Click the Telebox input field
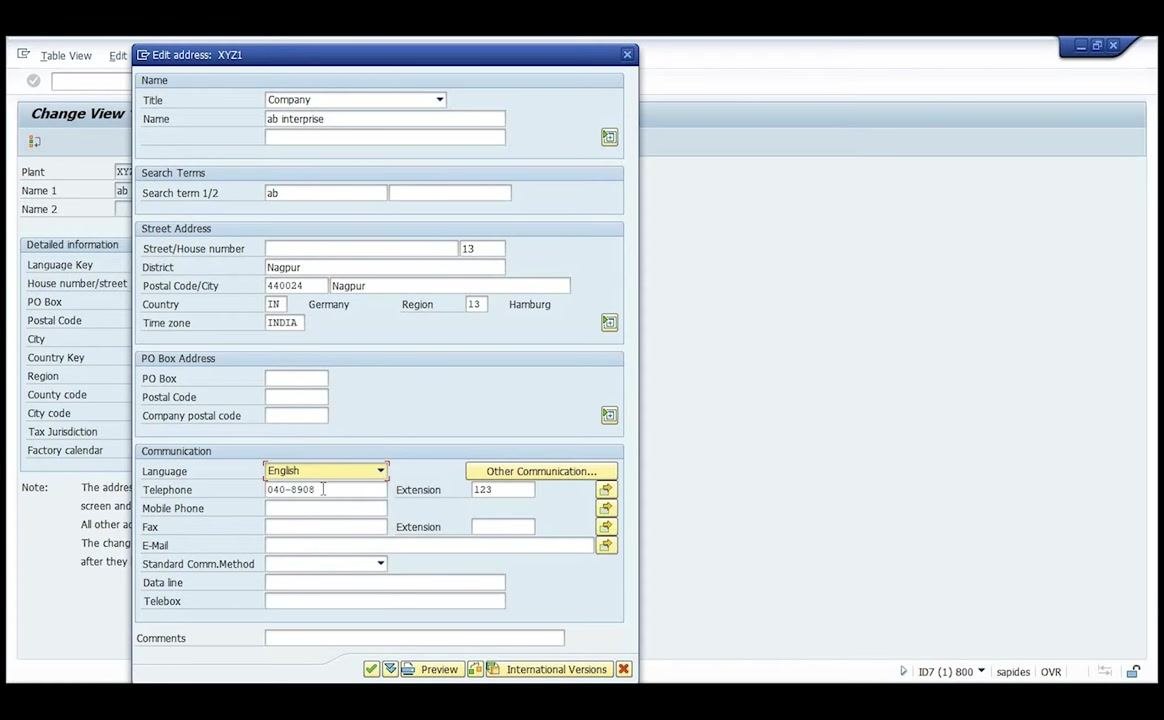 (385, 601)
